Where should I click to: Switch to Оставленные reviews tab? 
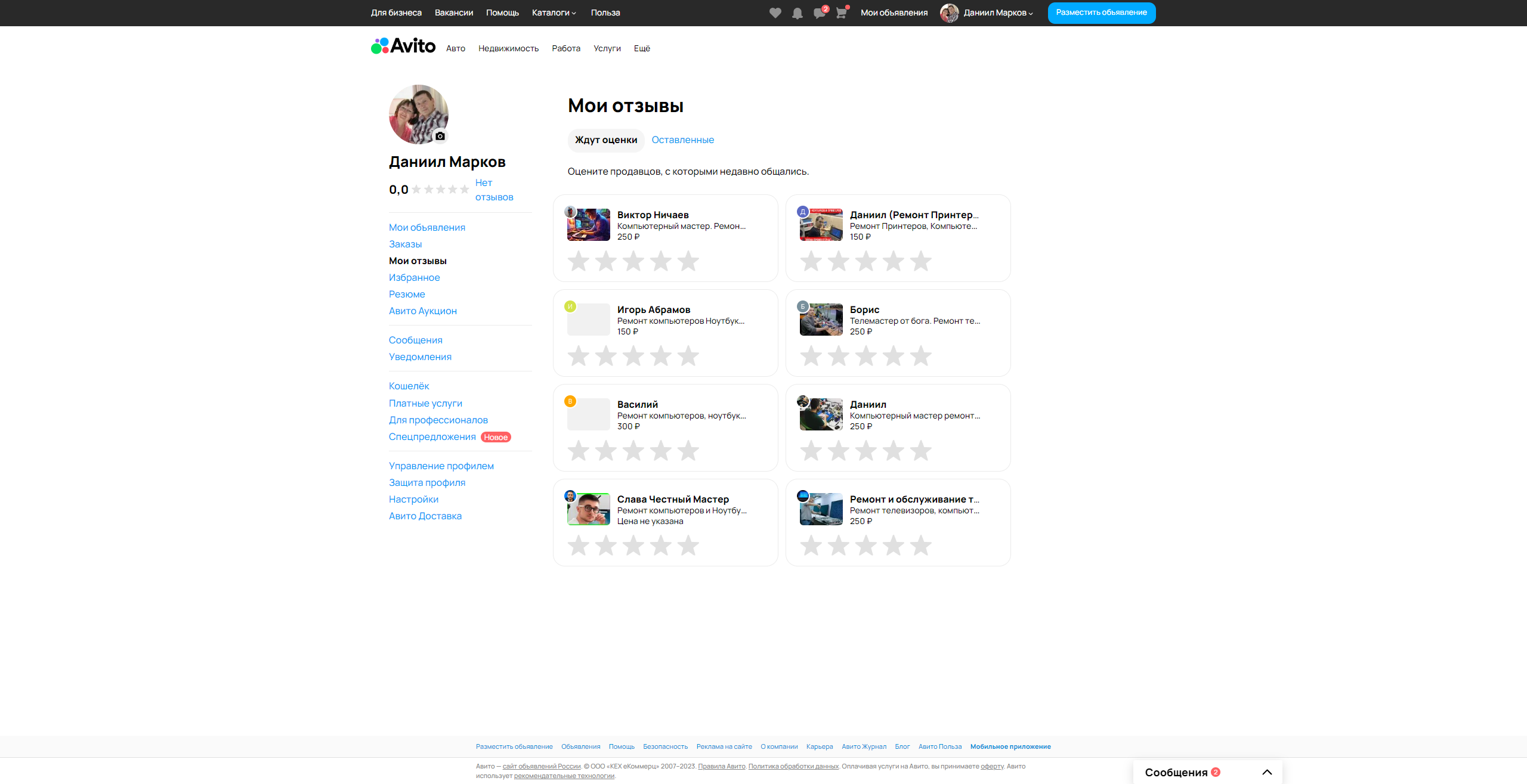point(682,140)
